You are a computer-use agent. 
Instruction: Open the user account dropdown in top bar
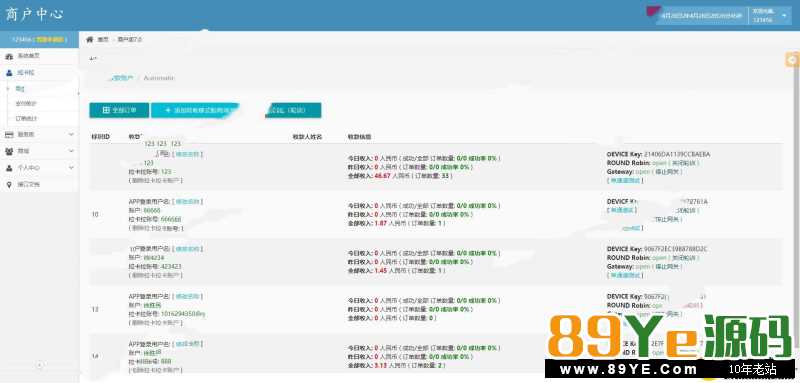770,16
